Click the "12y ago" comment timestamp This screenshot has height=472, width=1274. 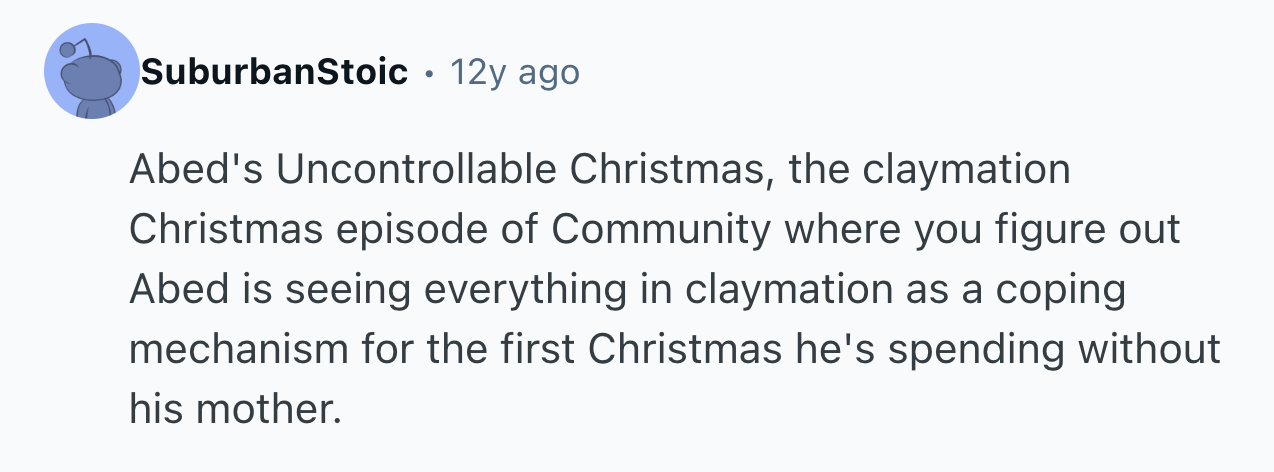514,72
